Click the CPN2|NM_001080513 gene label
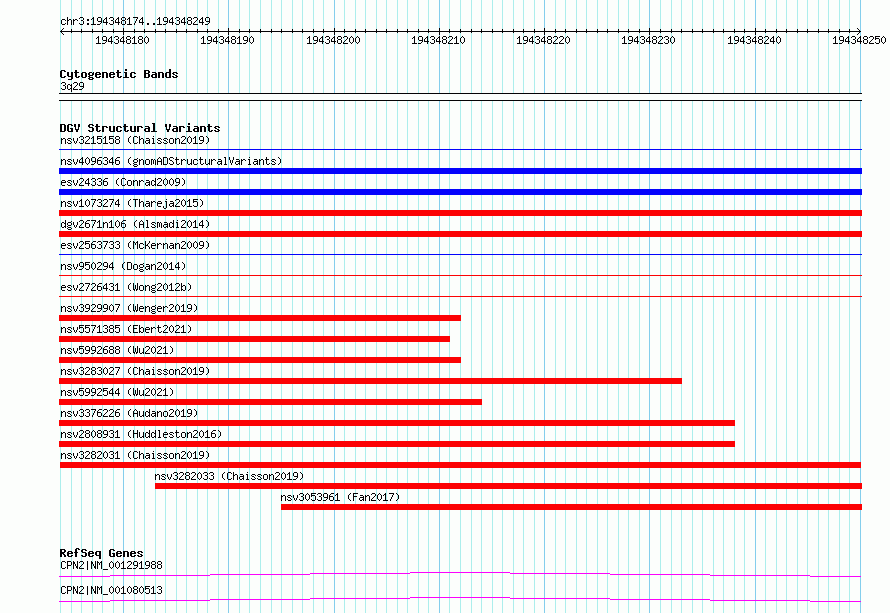Screen dimensions: 890x613 click(111, 590)
